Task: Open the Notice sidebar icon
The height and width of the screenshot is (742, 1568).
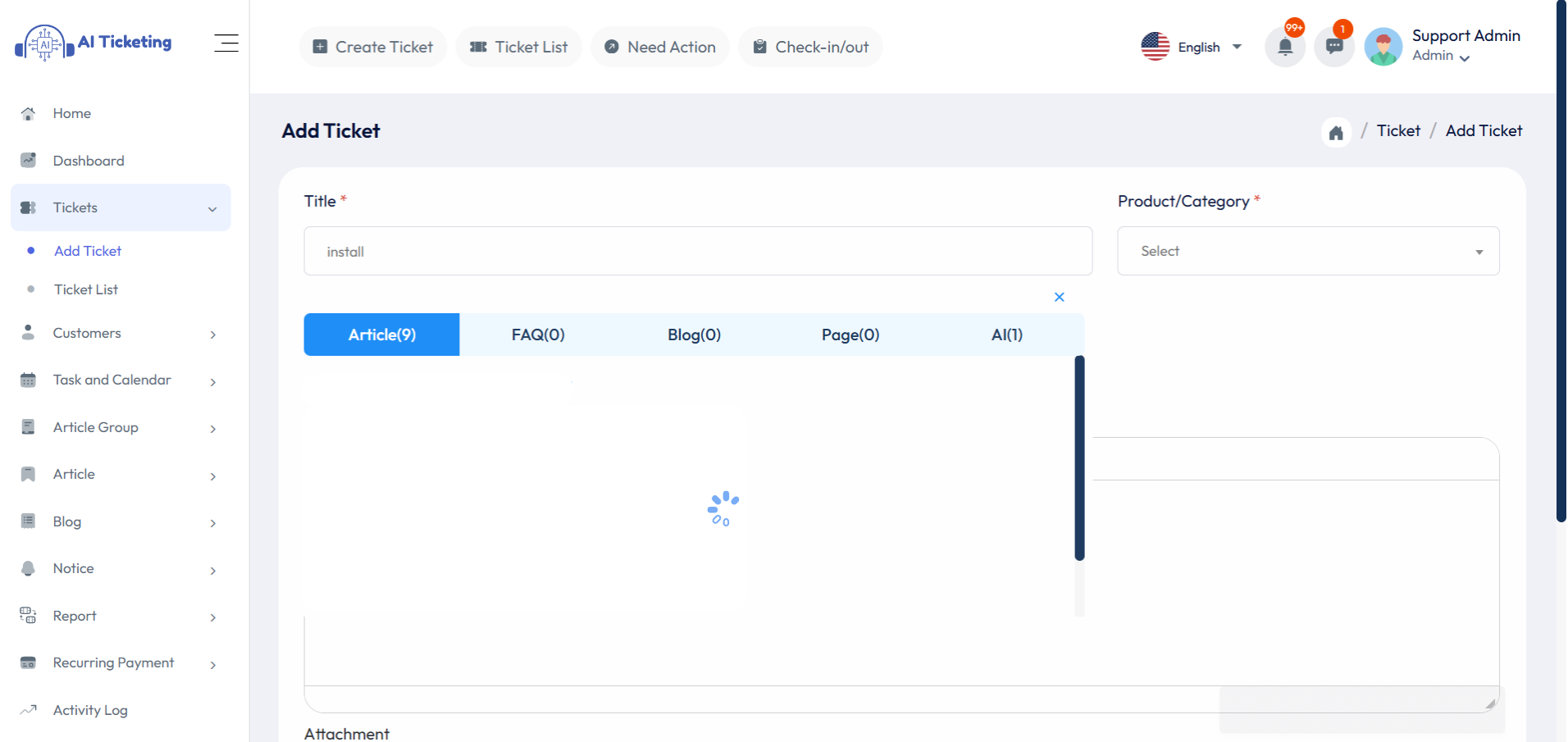Action: [x=28, y=568]
